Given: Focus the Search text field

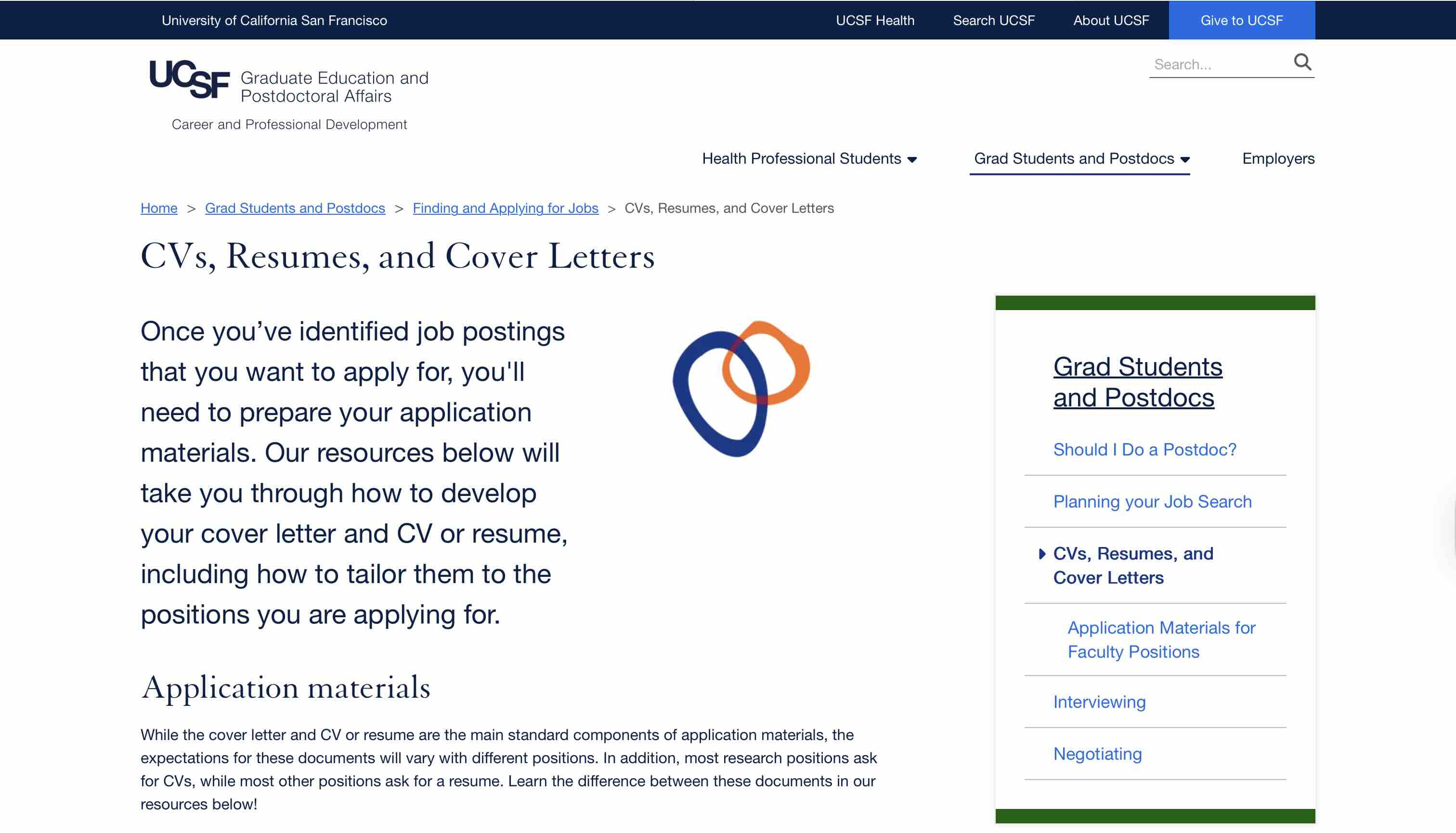Looking at the screenshot, I should coord(1219,64).
